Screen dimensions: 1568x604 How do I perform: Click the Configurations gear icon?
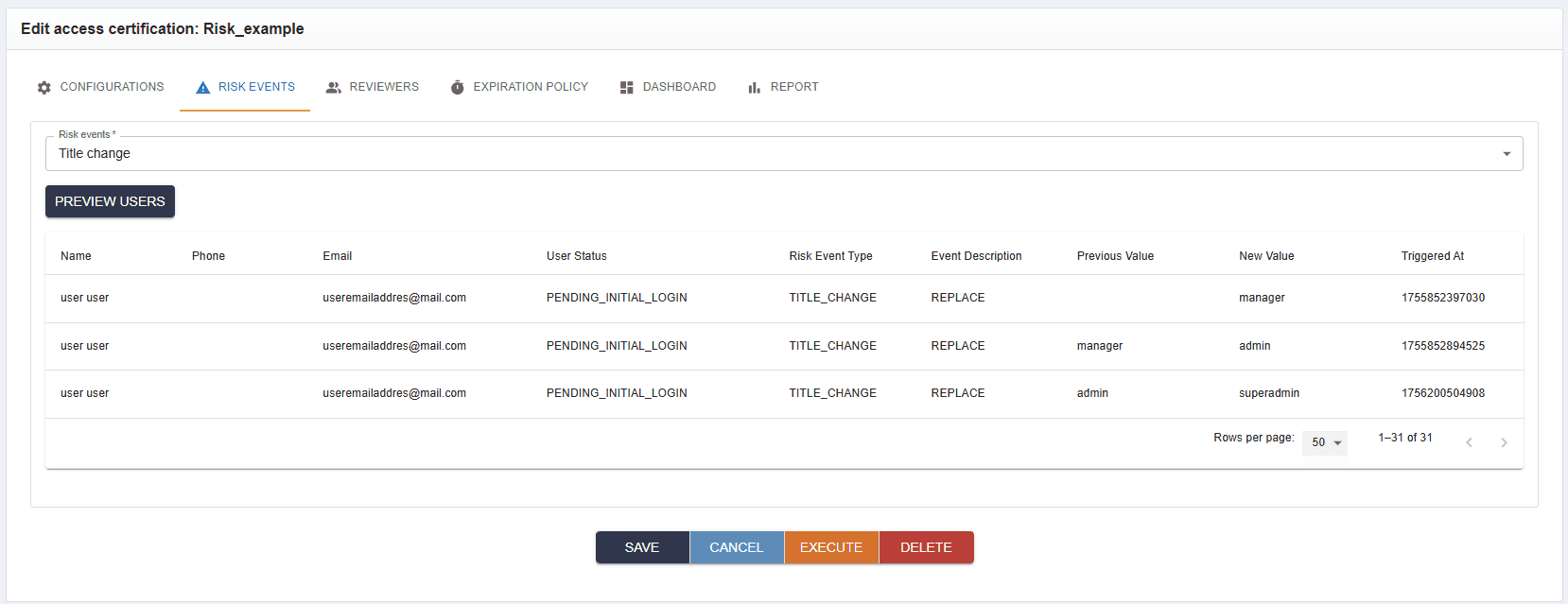tap(44, 88)
